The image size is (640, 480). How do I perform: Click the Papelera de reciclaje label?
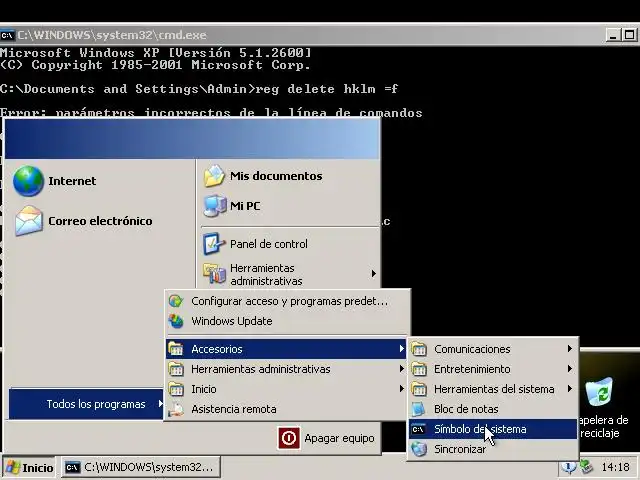click(603, 427)
